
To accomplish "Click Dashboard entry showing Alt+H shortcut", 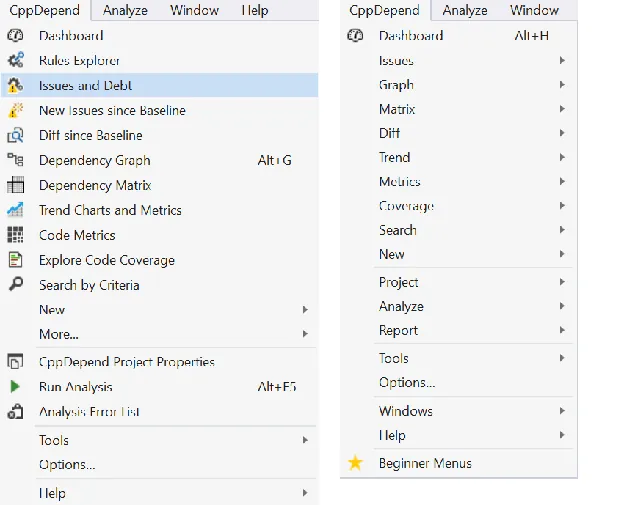I will point(458,36).
